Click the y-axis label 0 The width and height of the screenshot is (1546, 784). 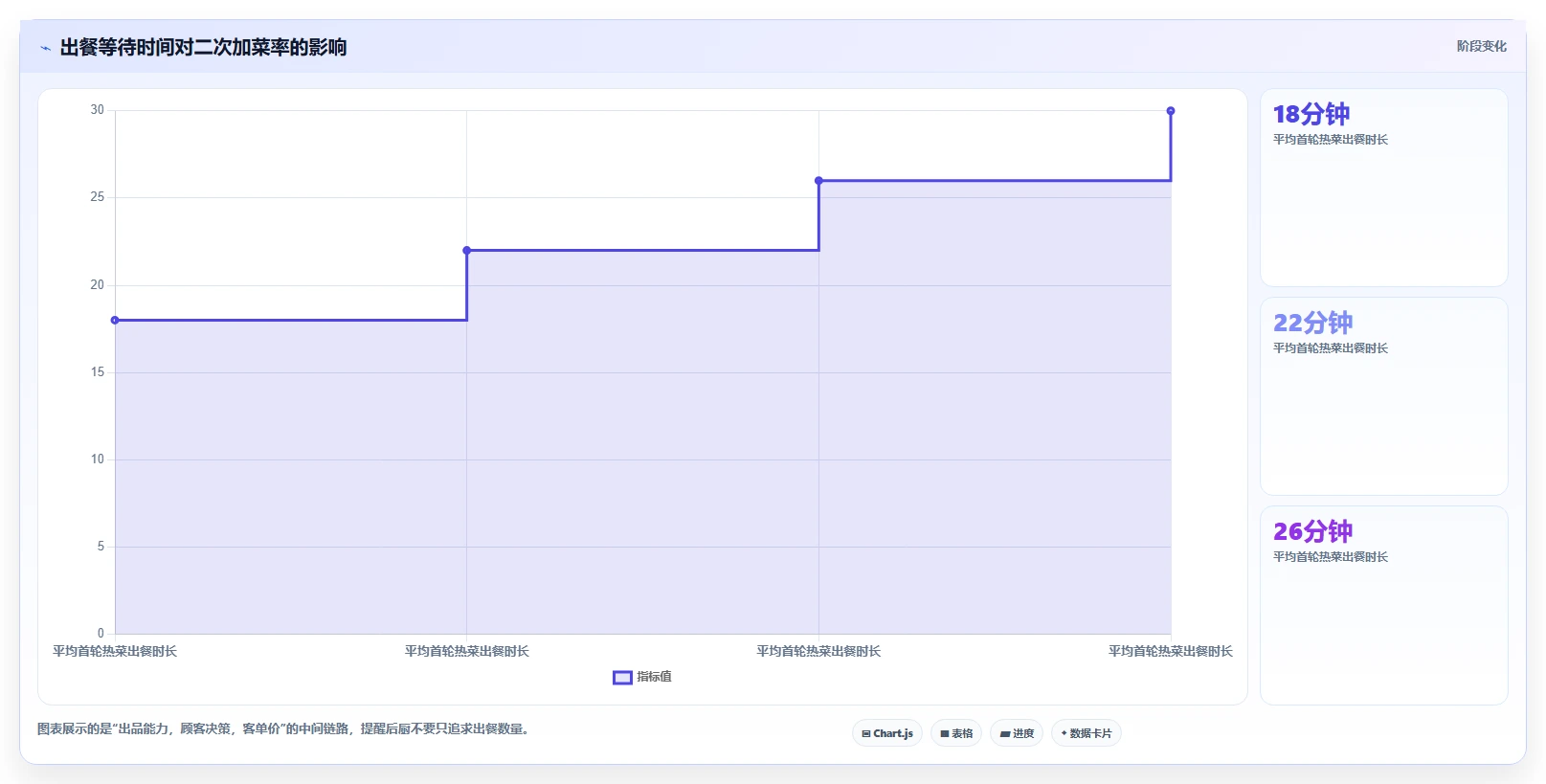coord(101,634)
